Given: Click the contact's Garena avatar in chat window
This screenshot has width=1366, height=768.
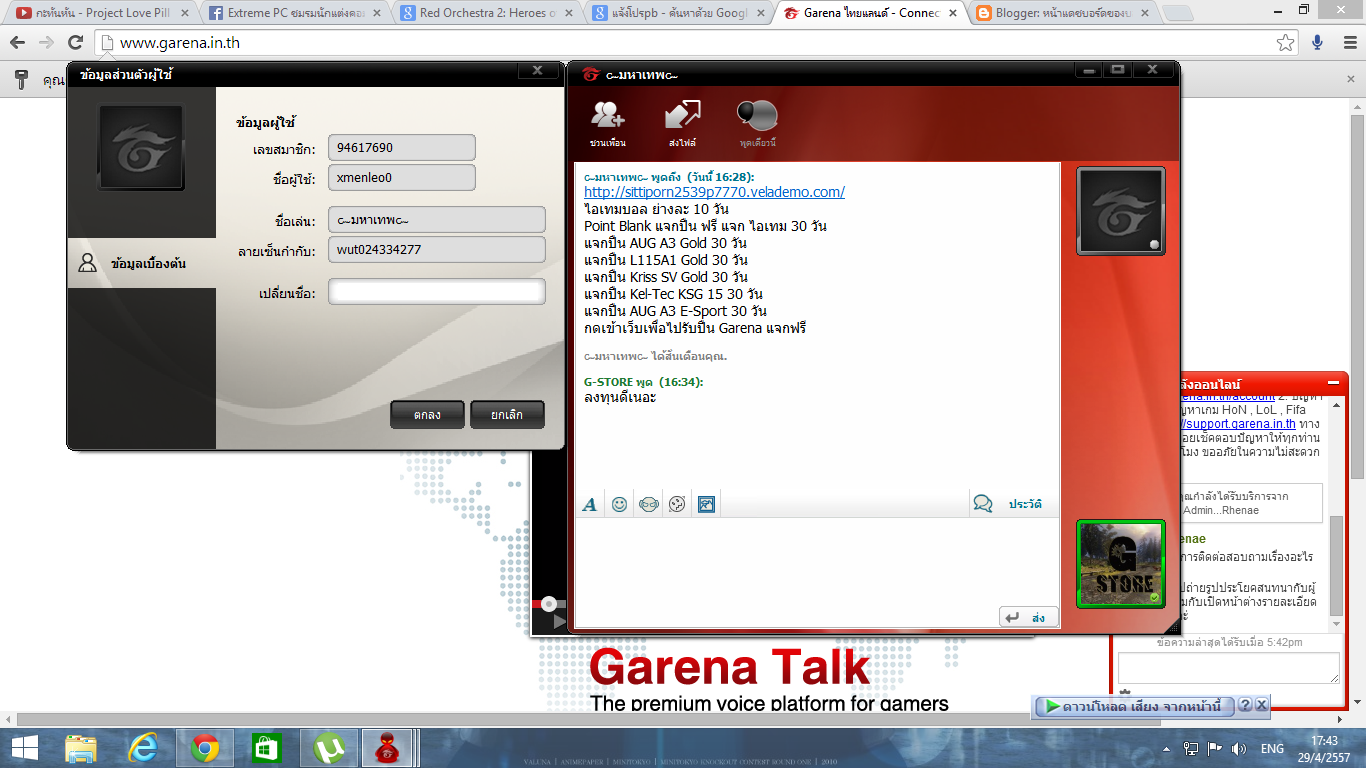Looking at the screenshot, I should point(1120,211).
